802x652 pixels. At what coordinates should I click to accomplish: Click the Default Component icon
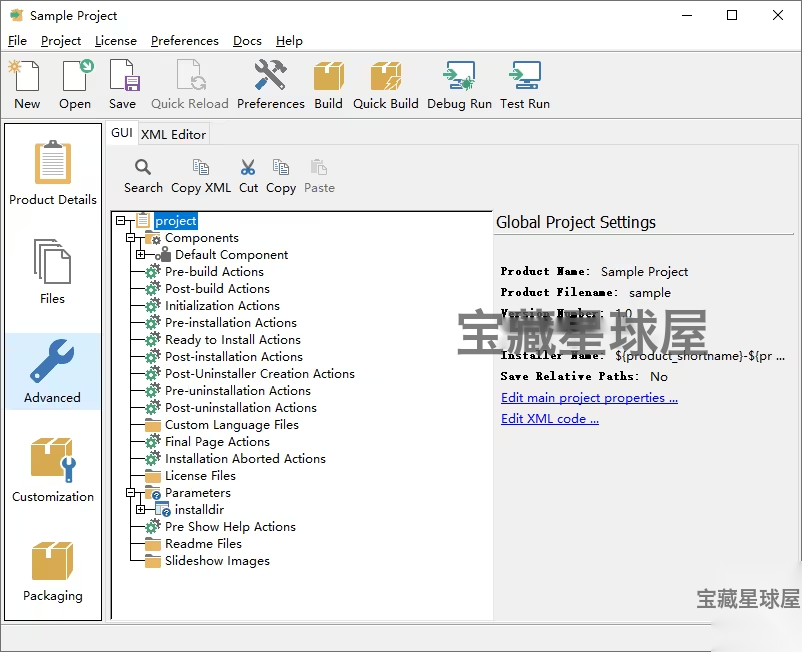tap(164, 254)
